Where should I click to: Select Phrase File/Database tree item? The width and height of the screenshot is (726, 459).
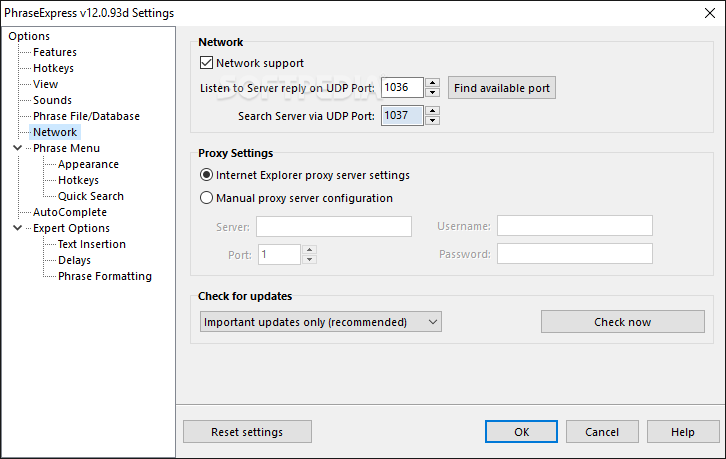86,116
